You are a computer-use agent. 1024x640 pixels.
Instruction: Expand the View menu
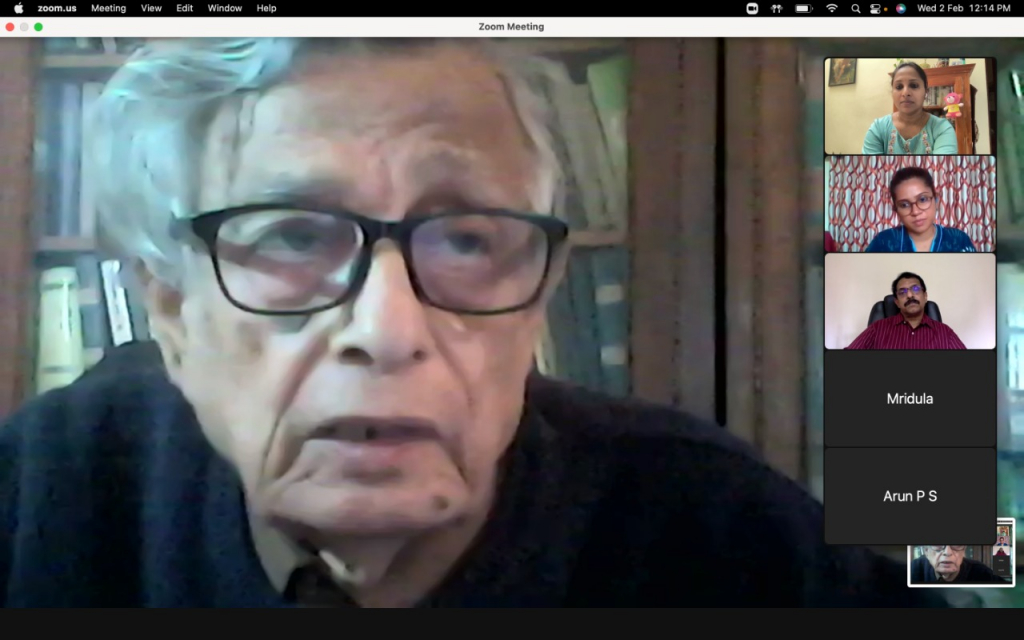tap(151, 8)
